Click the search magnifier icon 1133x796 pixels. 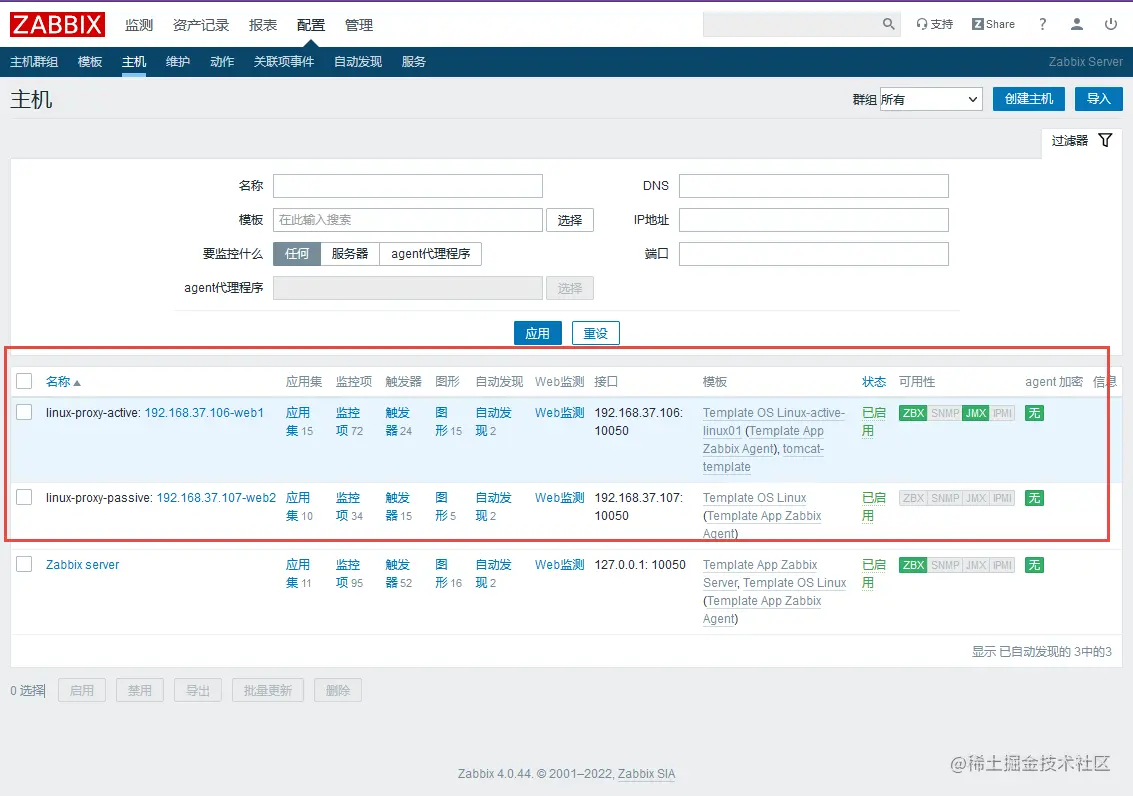[888, 24]
